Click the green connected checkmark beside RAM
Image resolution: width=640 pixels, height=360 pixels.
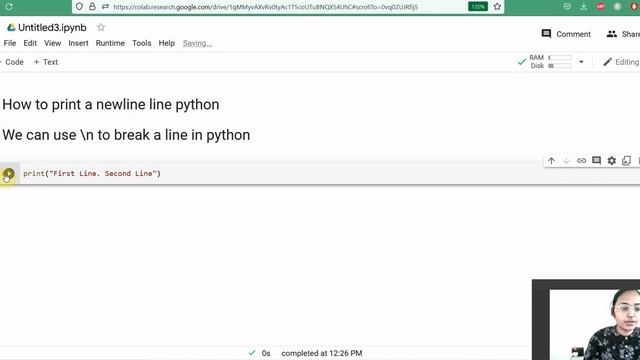[521, 62]
